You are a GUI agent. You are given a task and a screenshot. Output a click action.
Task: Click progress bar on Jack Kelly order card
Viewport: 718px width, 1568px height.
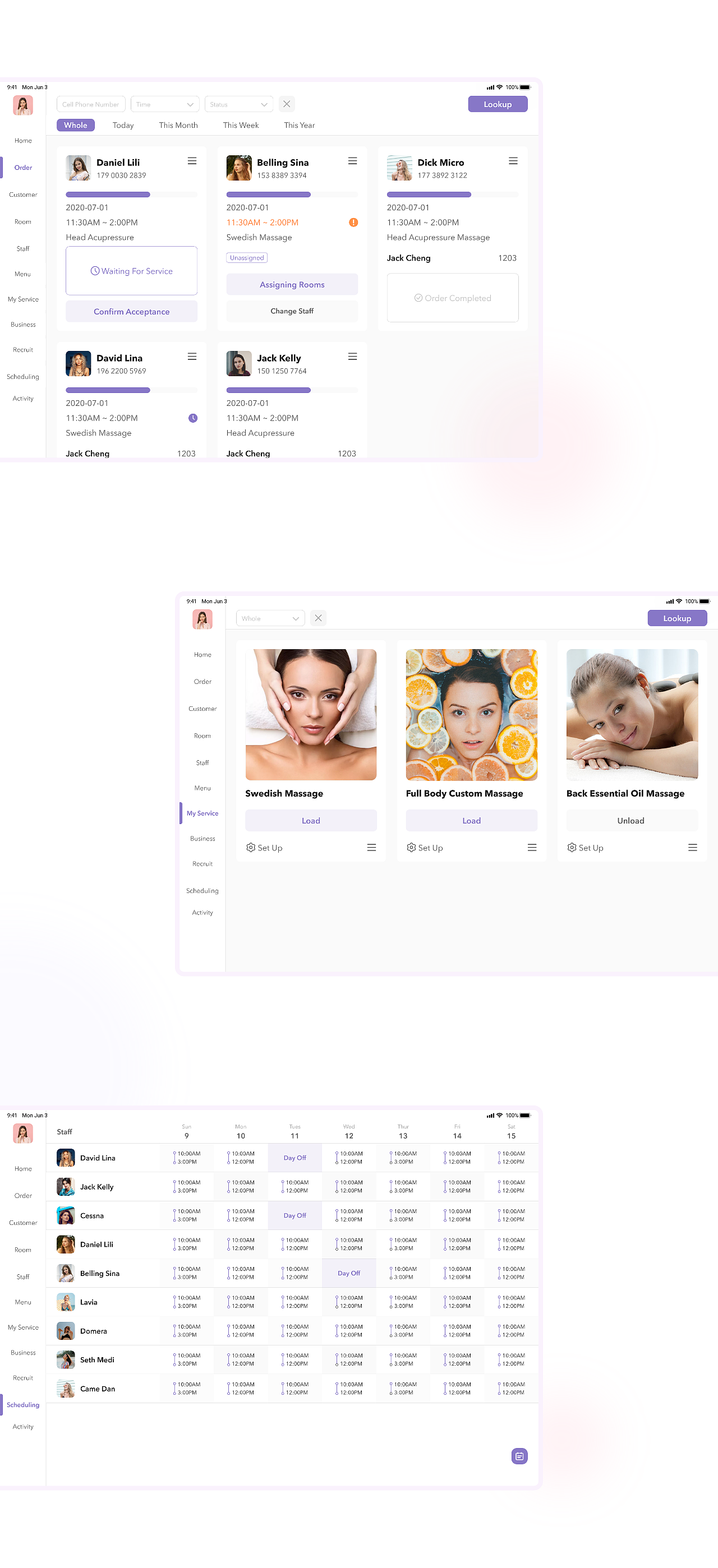click(292, 390)
